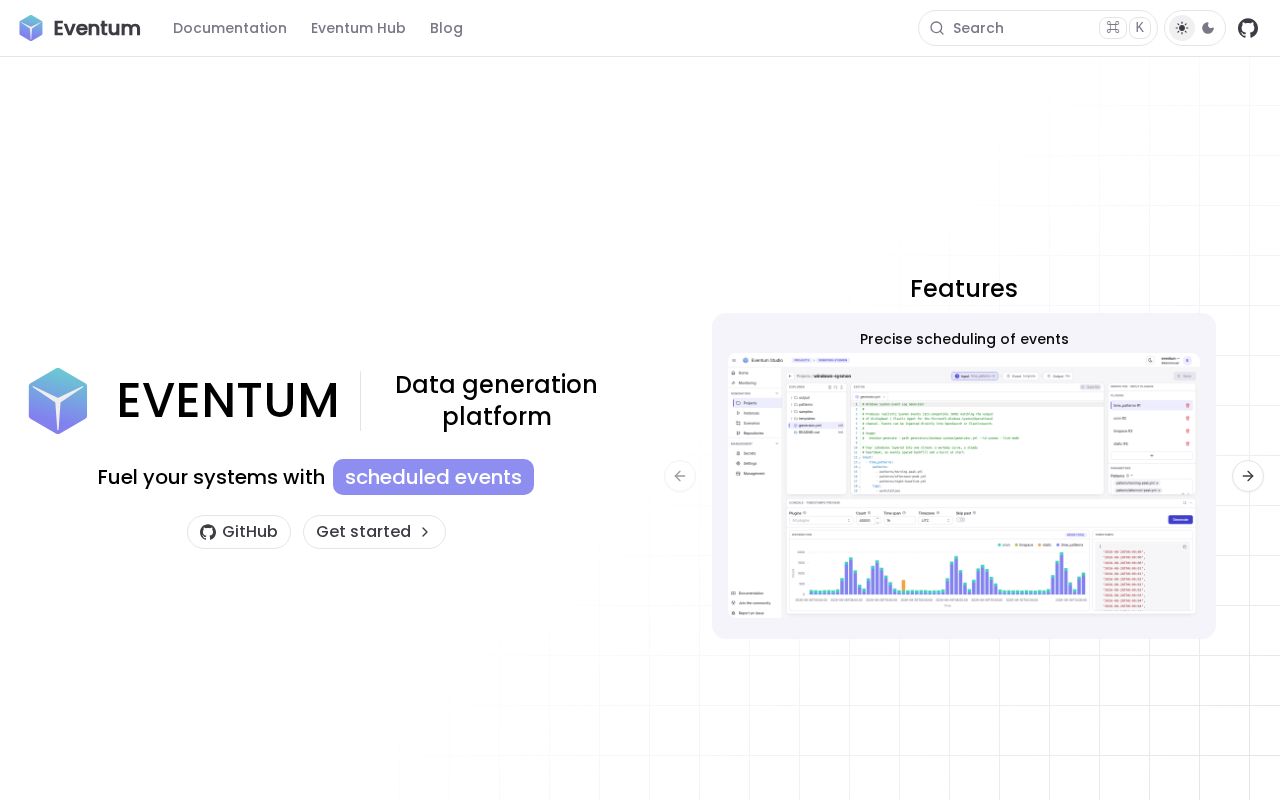Click the Get started button
This screenshot has width=1280, height=800.
[x=374, y=532]
